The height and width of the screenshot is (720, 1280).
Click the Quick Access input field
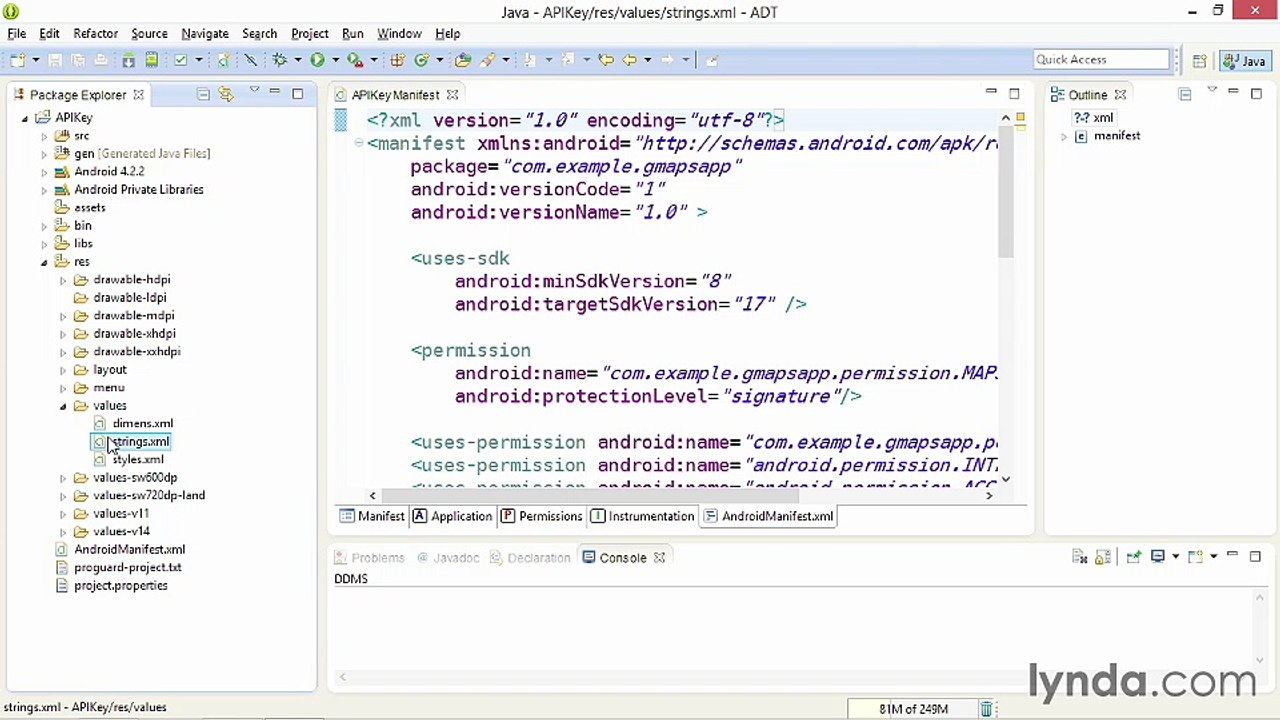point(1101,60)
